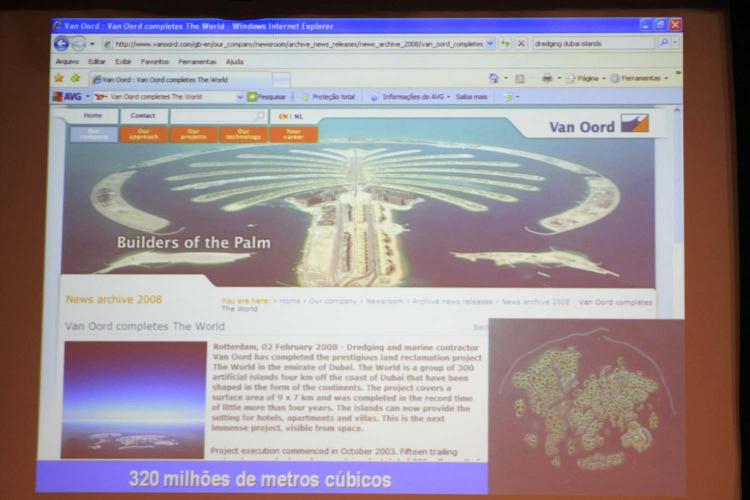
Task: Expand the address bar URL dropdown
Action: click(489, 44)
